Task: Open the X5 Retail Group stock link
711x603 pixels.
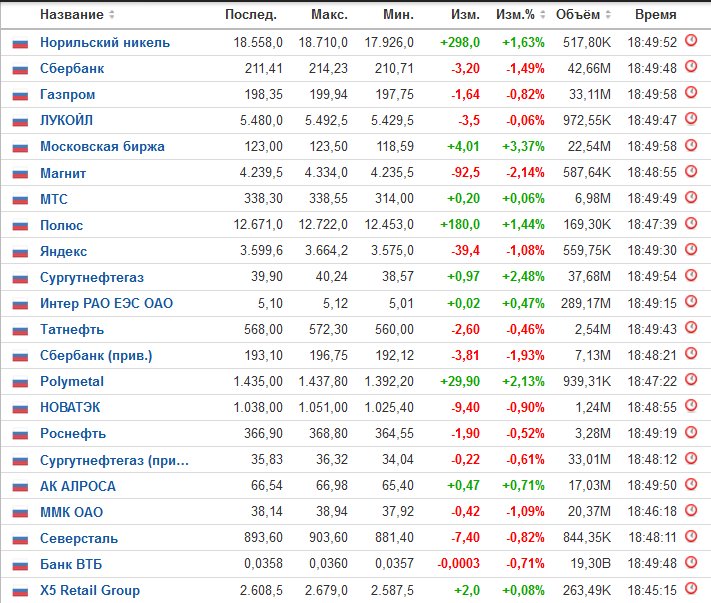Action: 90,591
